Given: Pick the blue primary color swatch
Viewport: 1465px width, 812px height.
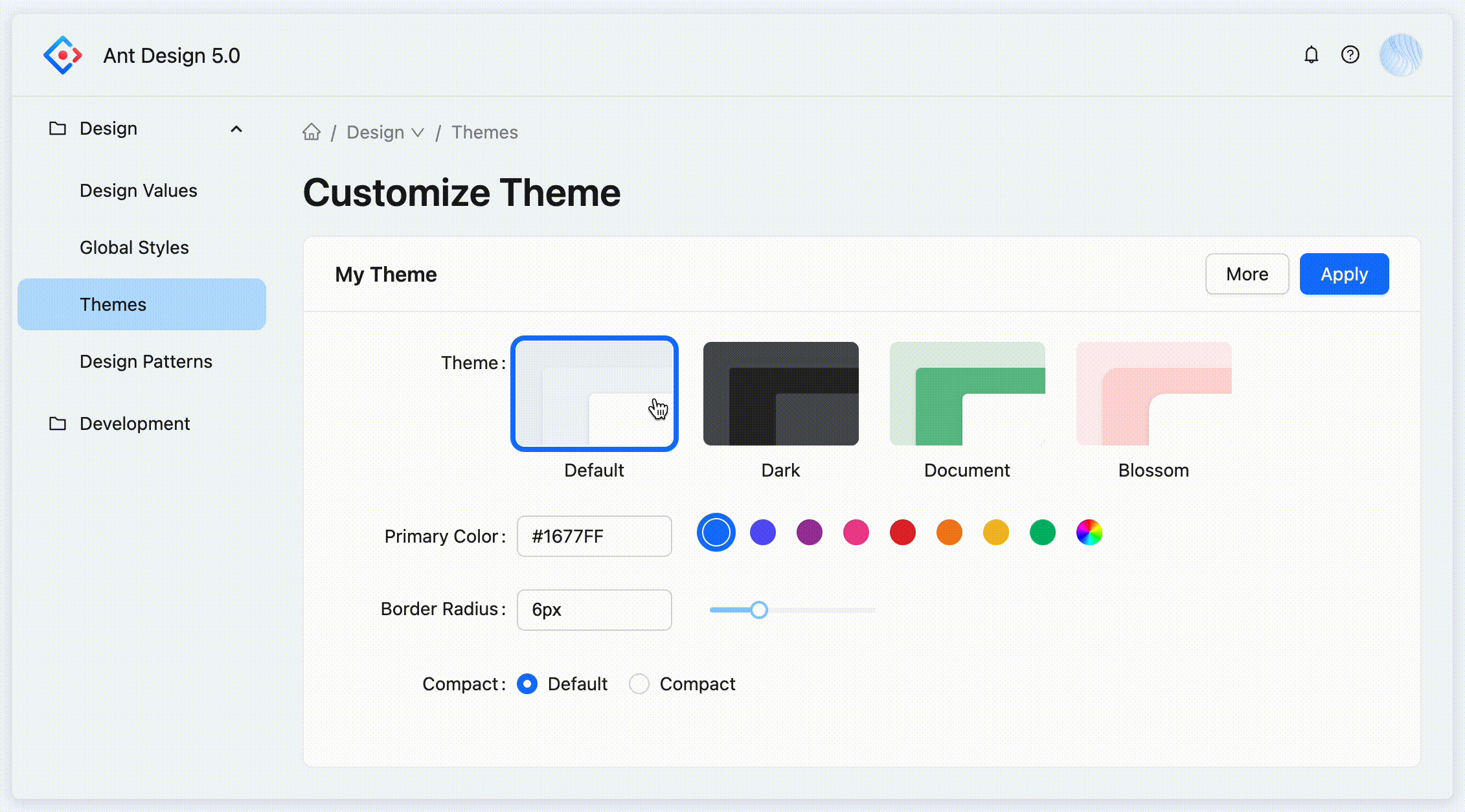Looking at the screenshot, I should tap(716, 532).
